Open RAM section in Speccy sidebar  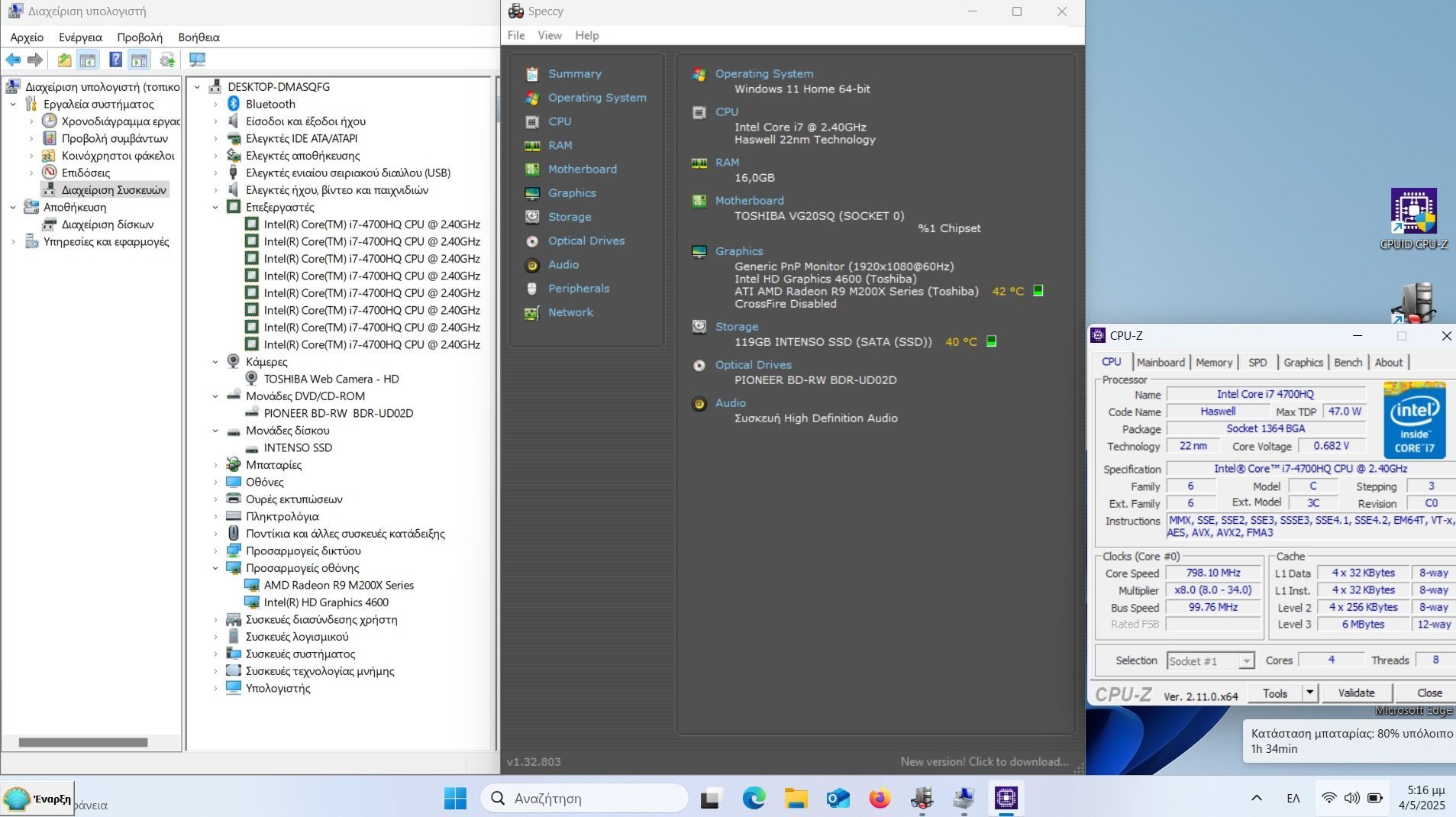(559, 145)
